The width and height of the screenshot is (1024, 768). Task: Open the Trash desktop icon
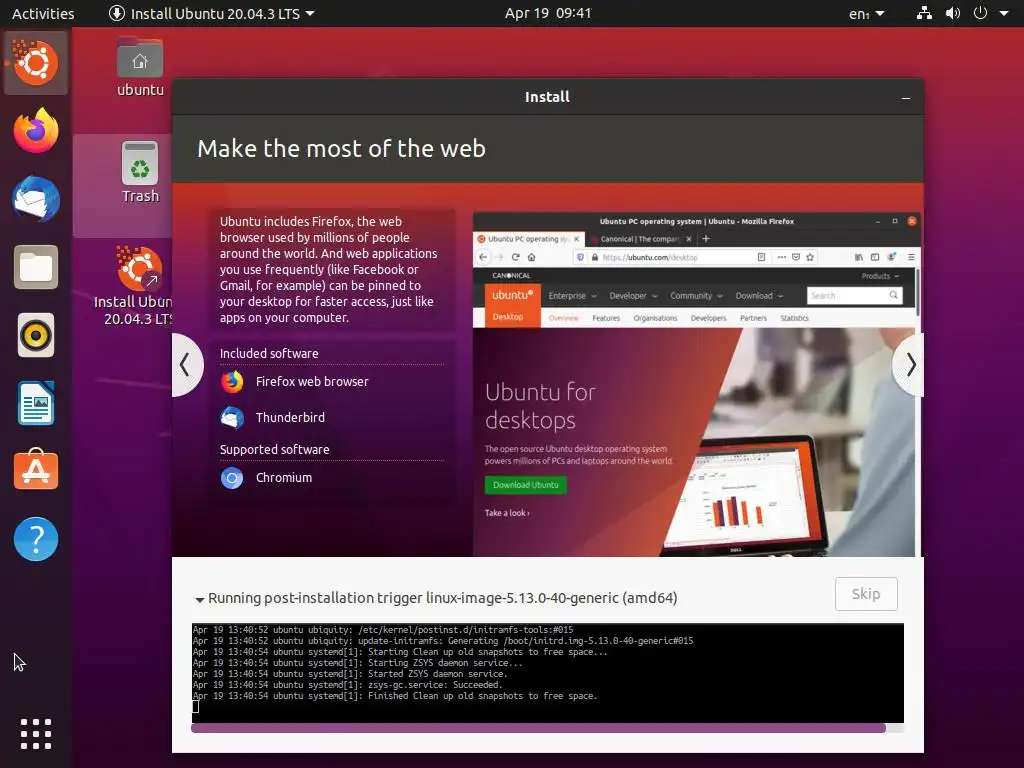pos(140,172)
